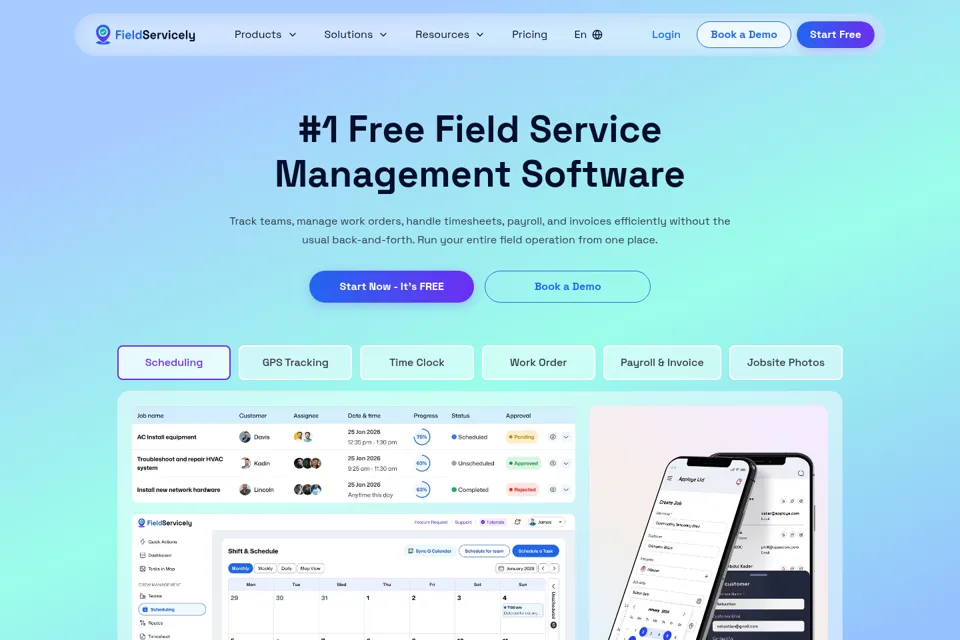Click the FieldServicely logo in the navbar

pyautogui.click(x=146, y=34)
